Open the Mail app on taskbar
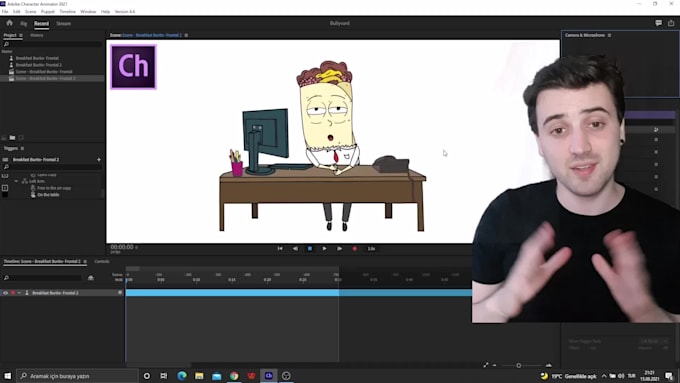The width and height of the screenshot is (680, 383). pyautogui.click(x=216, y=376)
